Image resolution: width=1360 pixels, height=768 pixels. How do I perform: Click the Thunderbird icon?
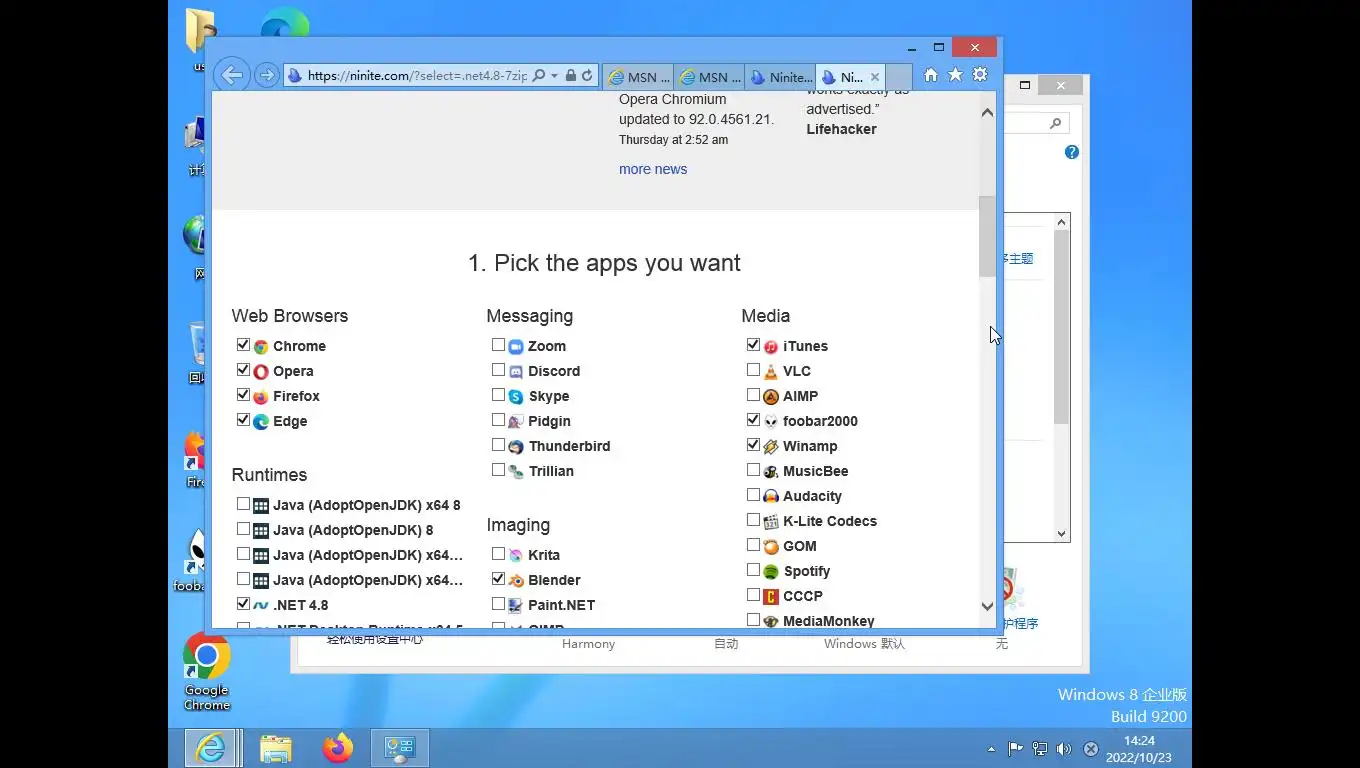(516, 446)
